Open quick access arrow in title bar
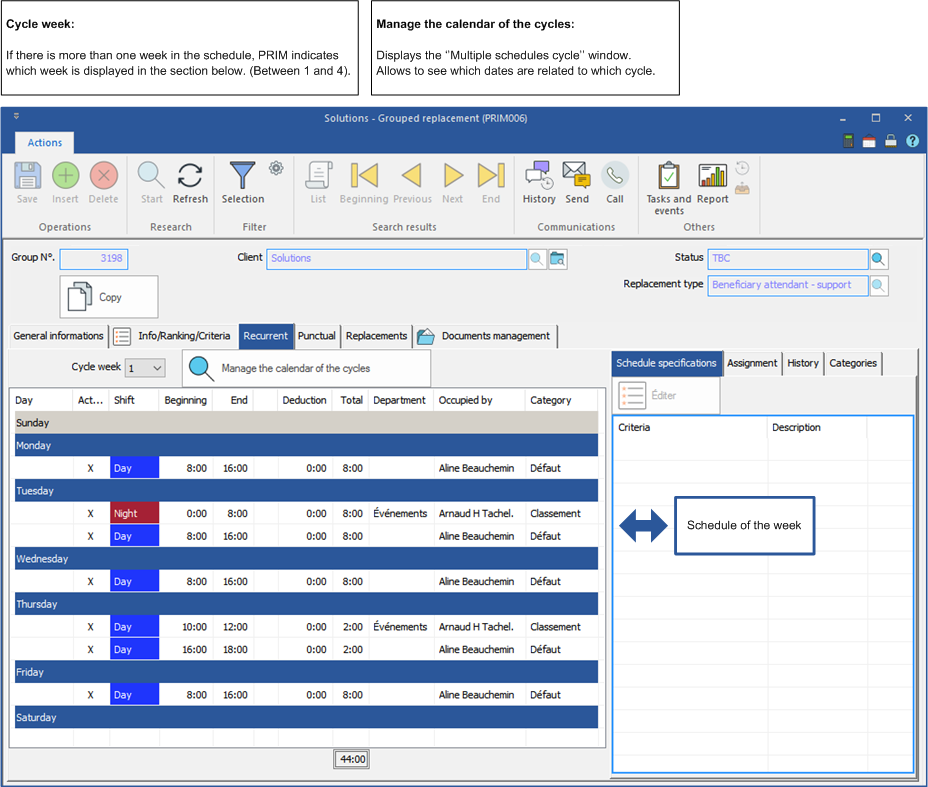Viewport: 928px width, 787px height. [x=17, y=116]
